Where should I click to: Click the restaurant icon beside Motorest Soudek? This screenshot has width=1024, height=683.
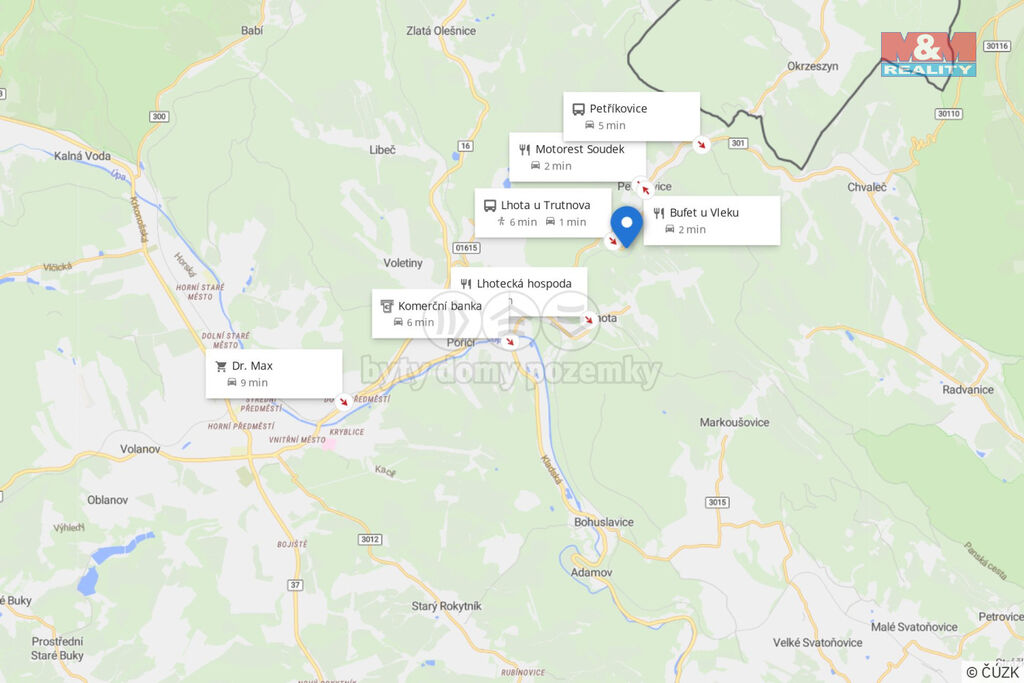(524, 150)
